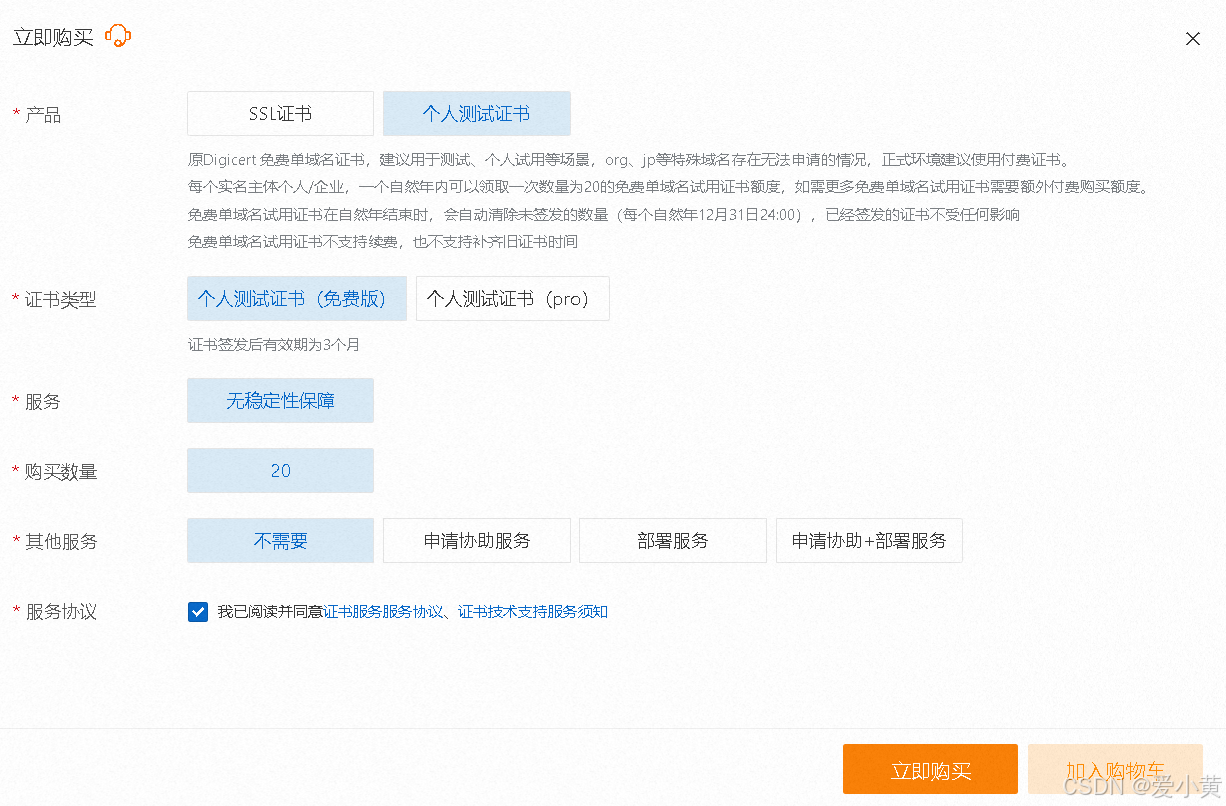Choose 申请协助+部署服务 option
Image resolution: width=1226 pixels, height=806 pixels.
pyautogui.click(x=869, y=541)
